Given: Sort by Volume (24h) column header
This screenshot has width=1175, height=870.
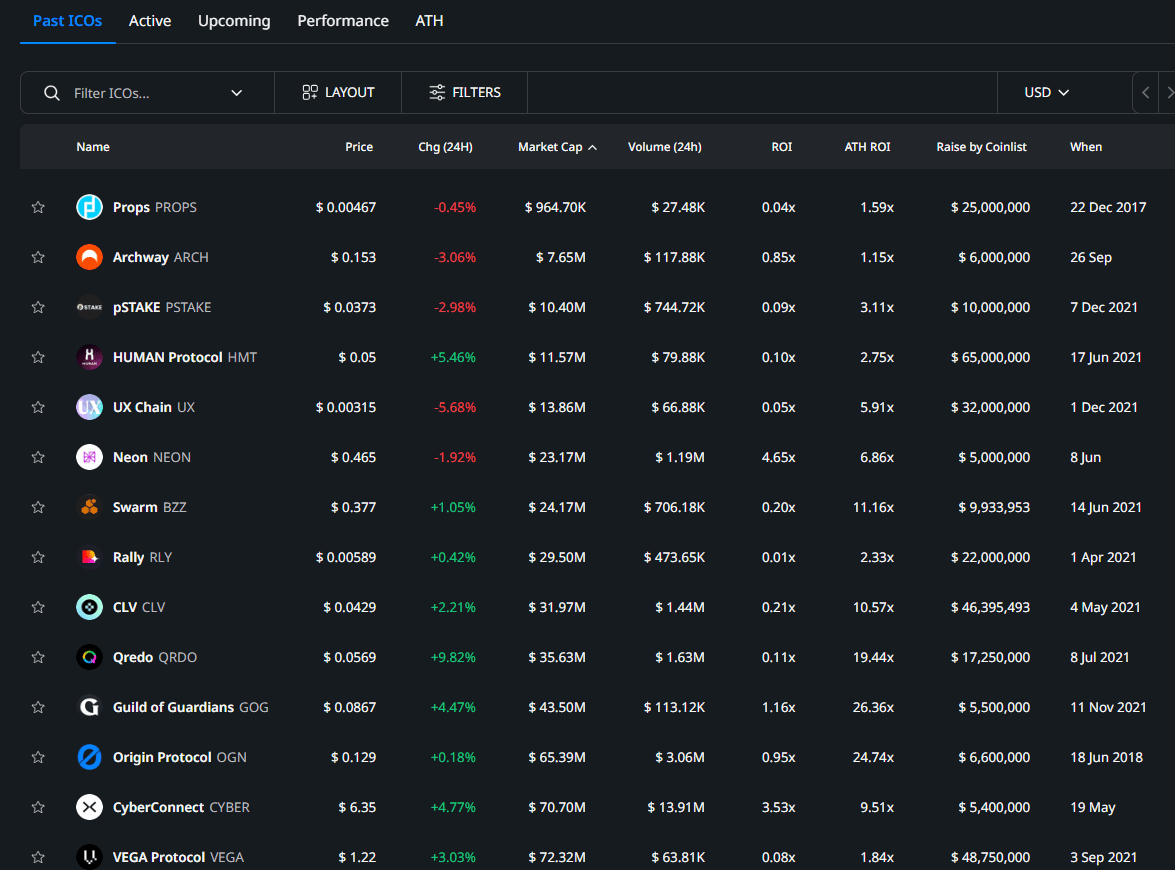Looking at the screenshot, I should pos(665,147).
